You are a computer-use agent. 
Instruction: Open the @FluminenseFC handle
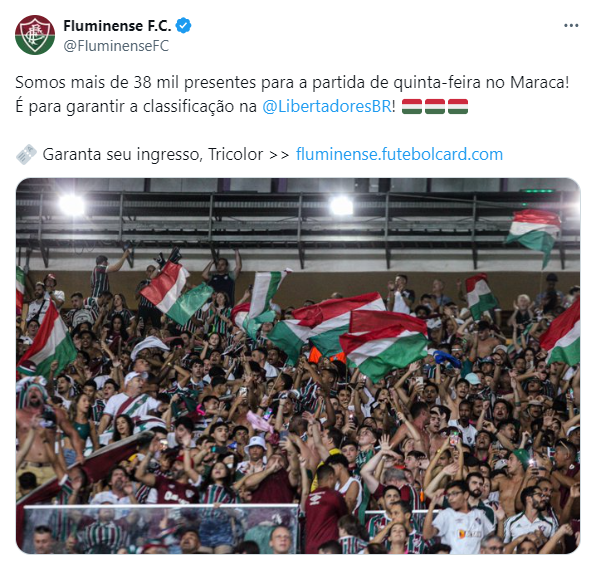tap(116, 46)
